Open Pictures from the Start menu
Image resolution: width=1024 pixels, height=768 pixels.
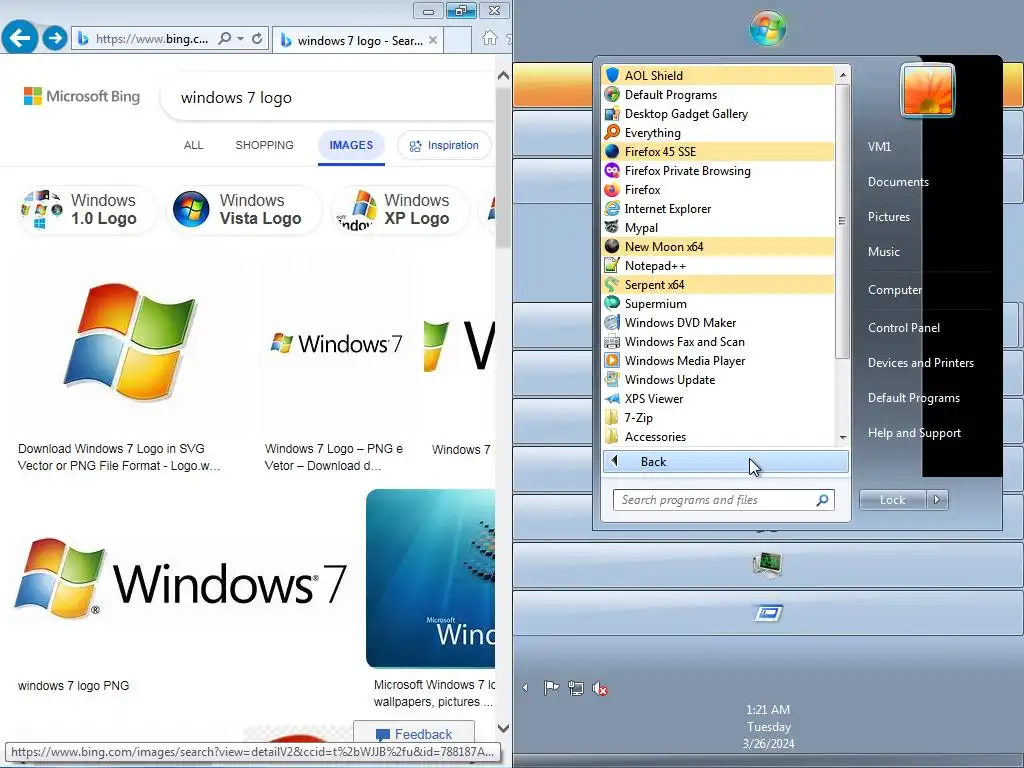point(888,216)
